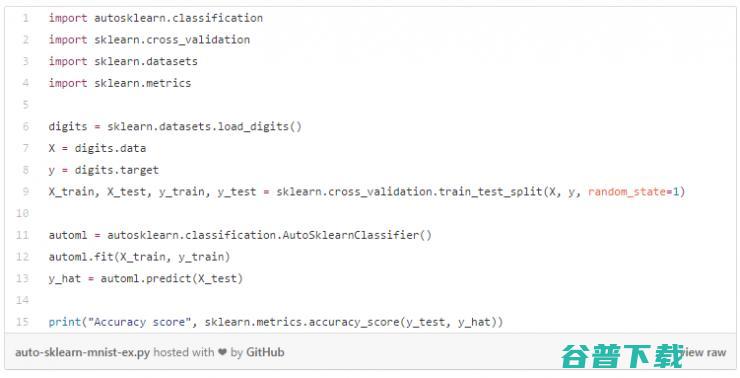Click the automl.fit(X_train, y_train) line
Screen dimensions: 740x378
139,257
